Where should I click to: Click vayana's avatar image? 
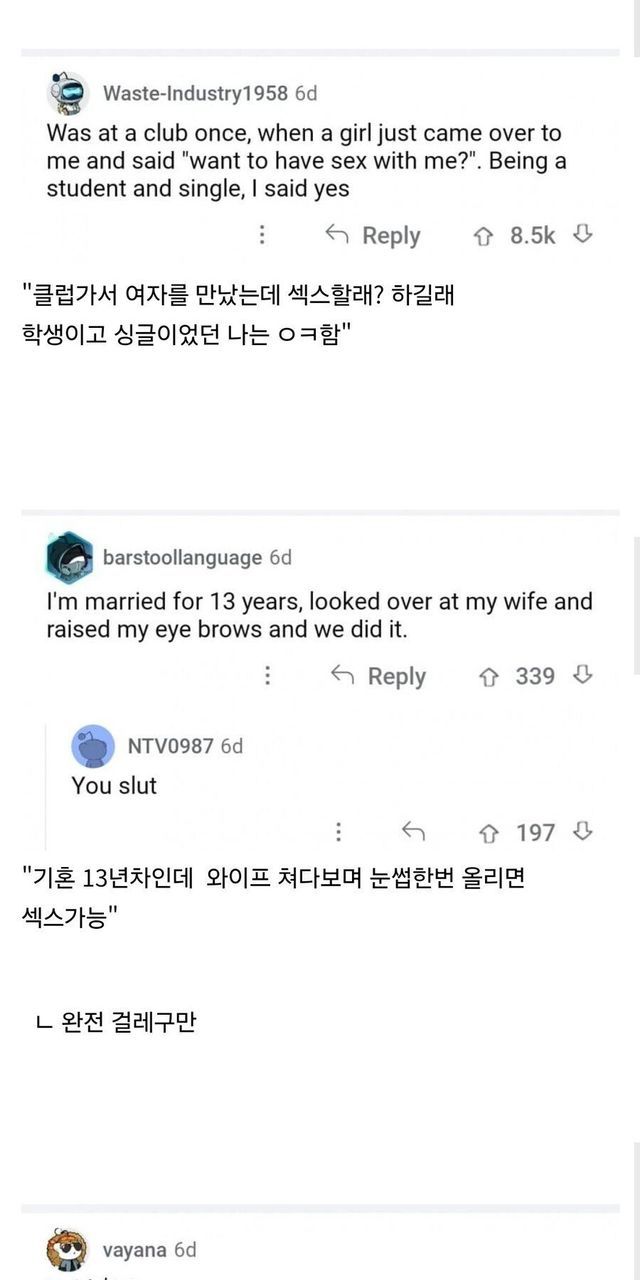click(x=69, y=1250)
